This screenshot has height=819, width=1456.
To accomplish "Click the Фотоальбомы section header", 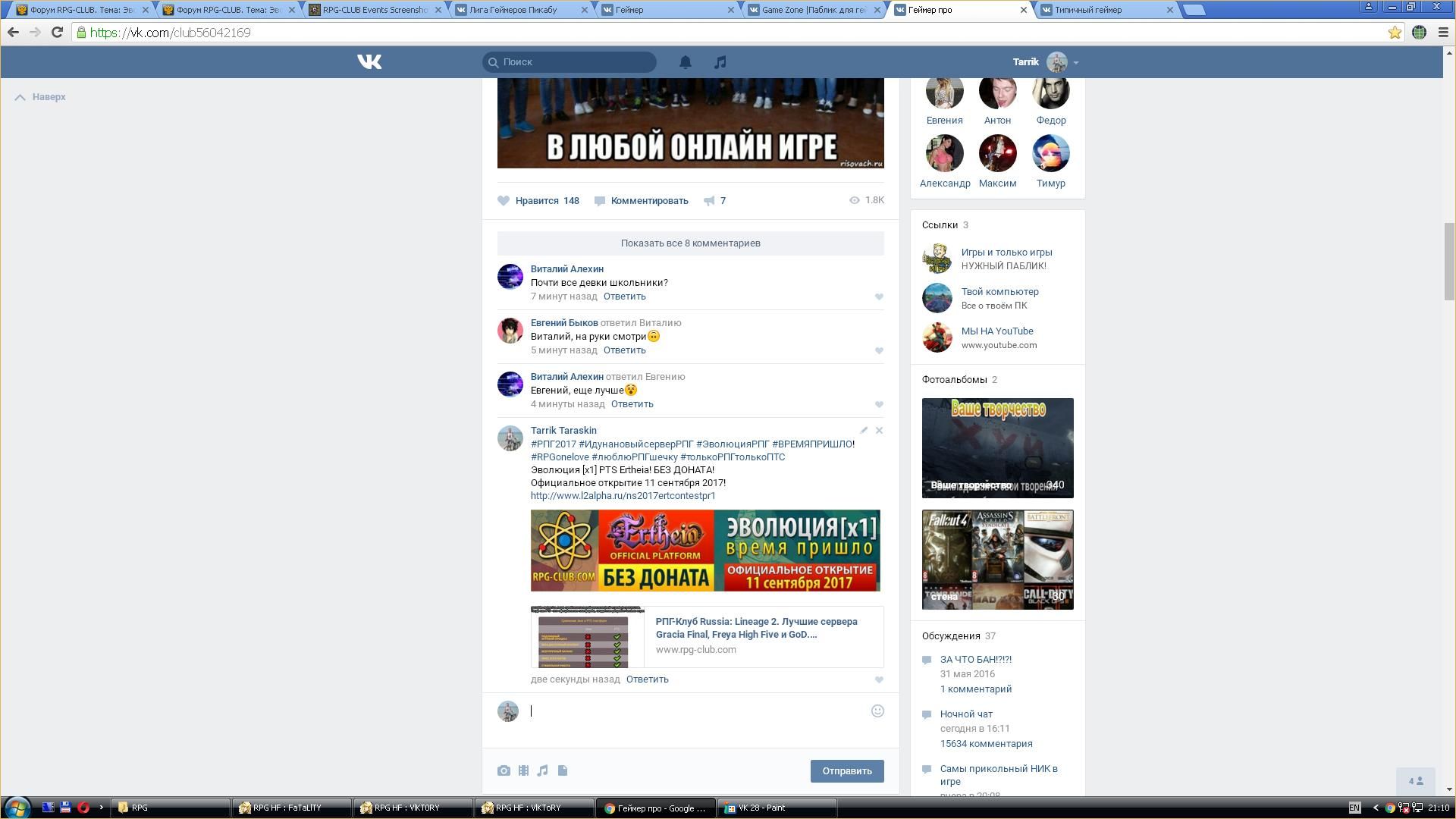I will pyautogui.click(x=954, y=380).
